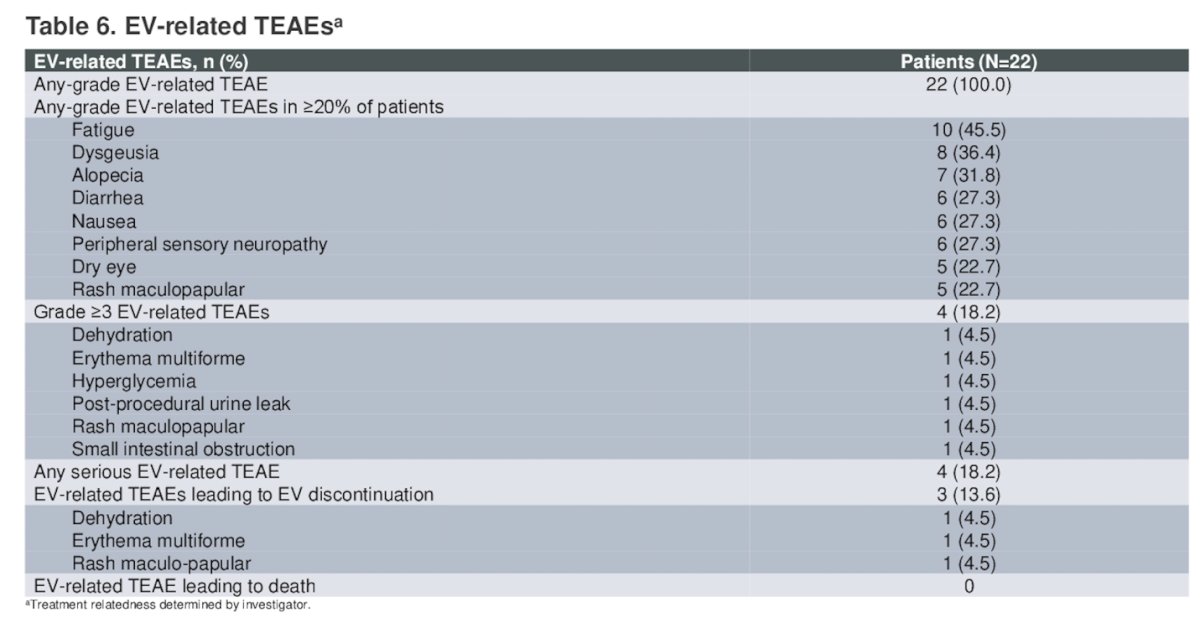Viewport: 1200px width, 623px height.
Task: Select the Patients (N=22) column header
Action: (968, 62)
